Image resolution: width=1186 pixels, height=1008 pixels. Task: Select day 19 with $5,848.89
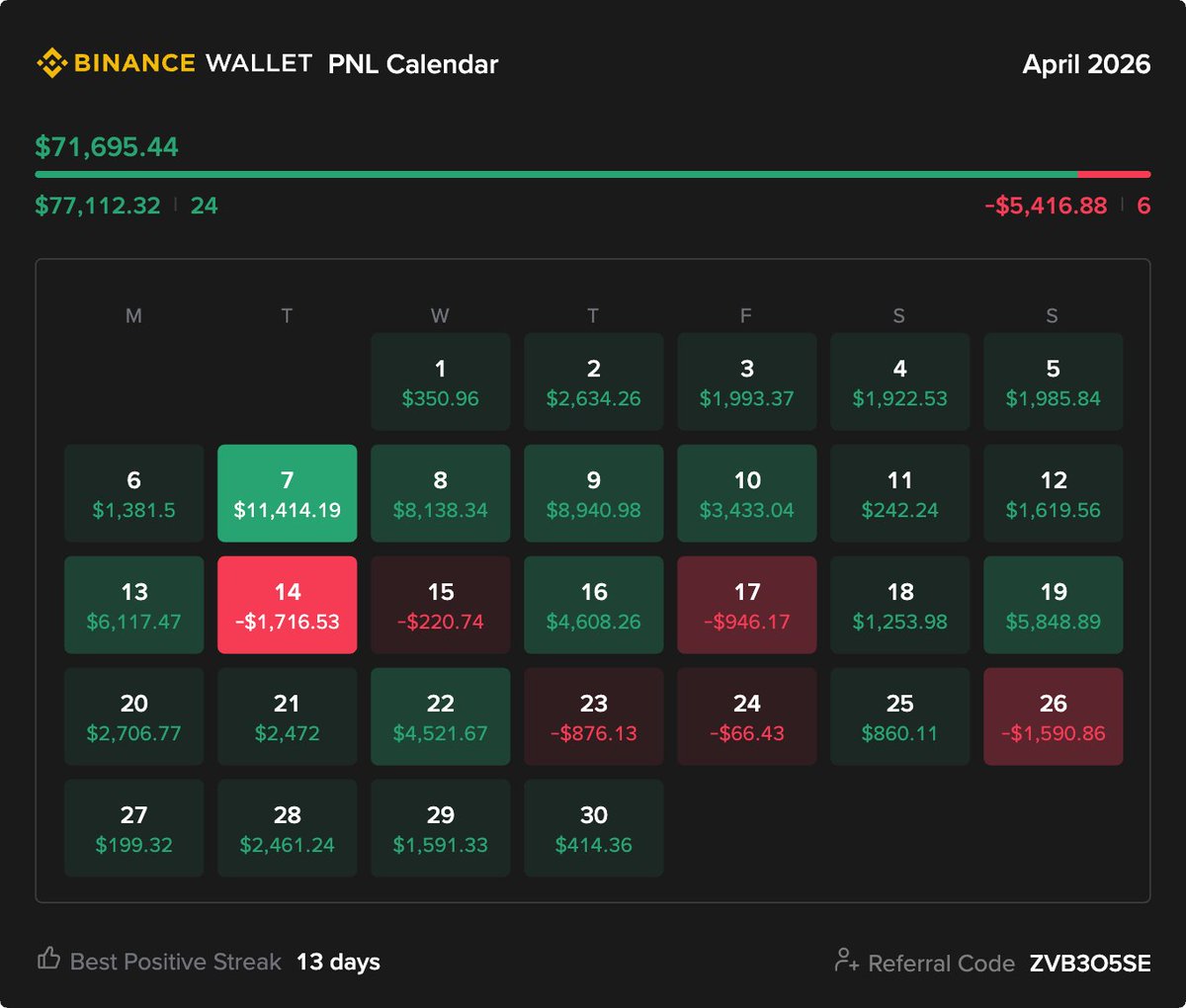tap(1054, 605)
